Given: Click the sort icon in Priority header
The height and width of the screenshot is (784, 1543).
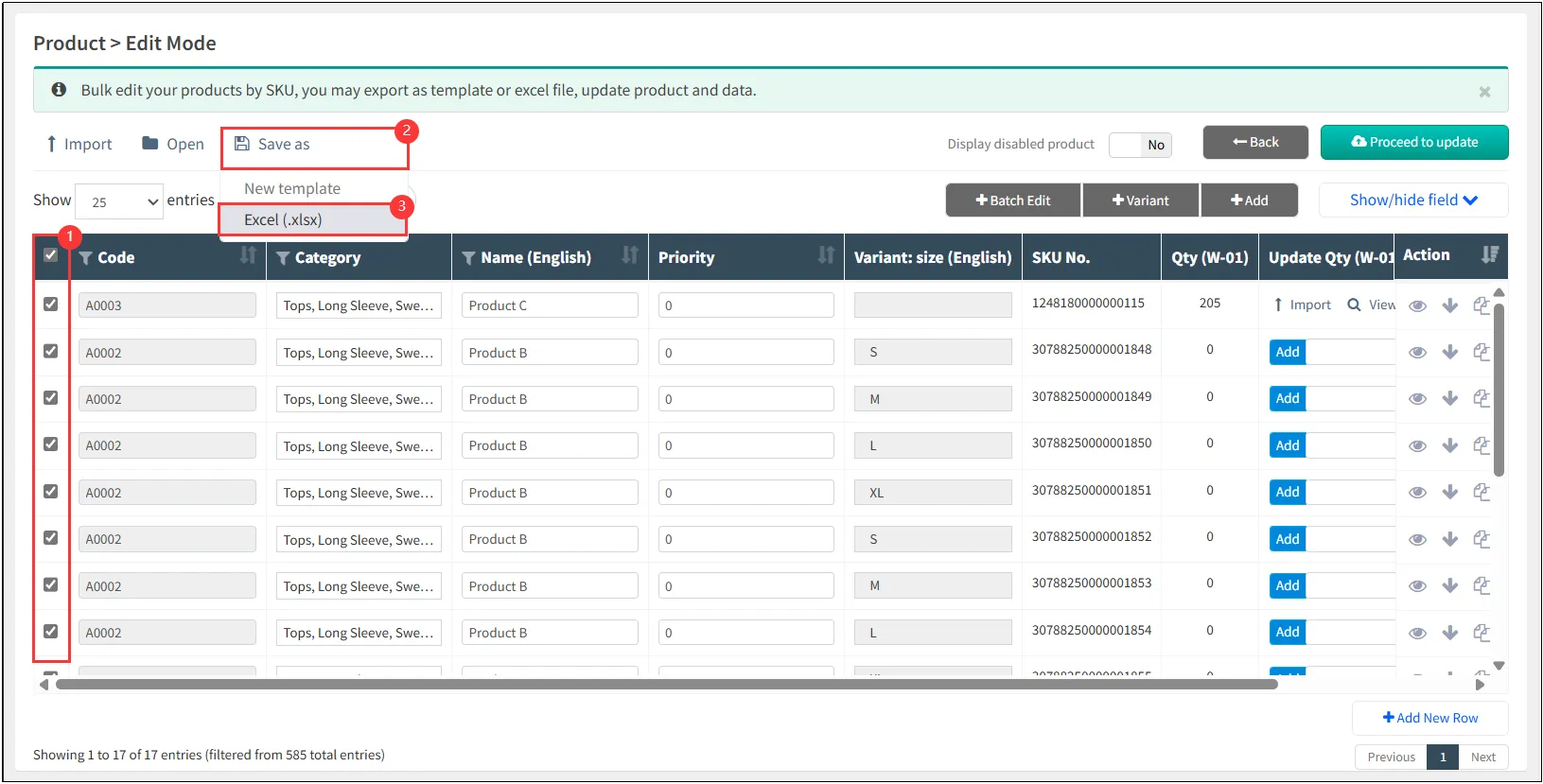Looking at the screenshot, I should click(826, 255).
